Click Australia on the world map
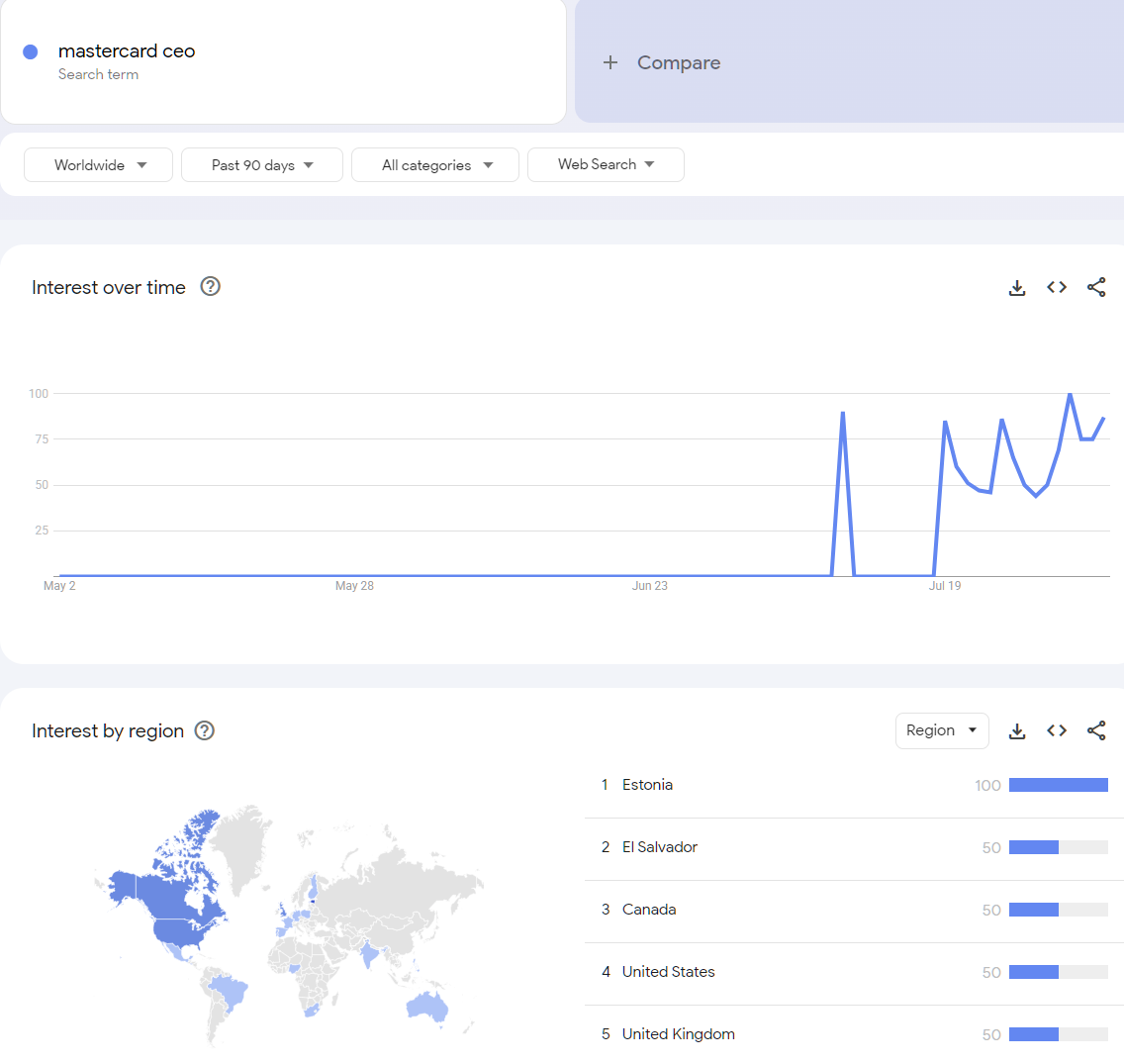The width and height of the screenshot is (1124, 1064). click(426, 1006)
